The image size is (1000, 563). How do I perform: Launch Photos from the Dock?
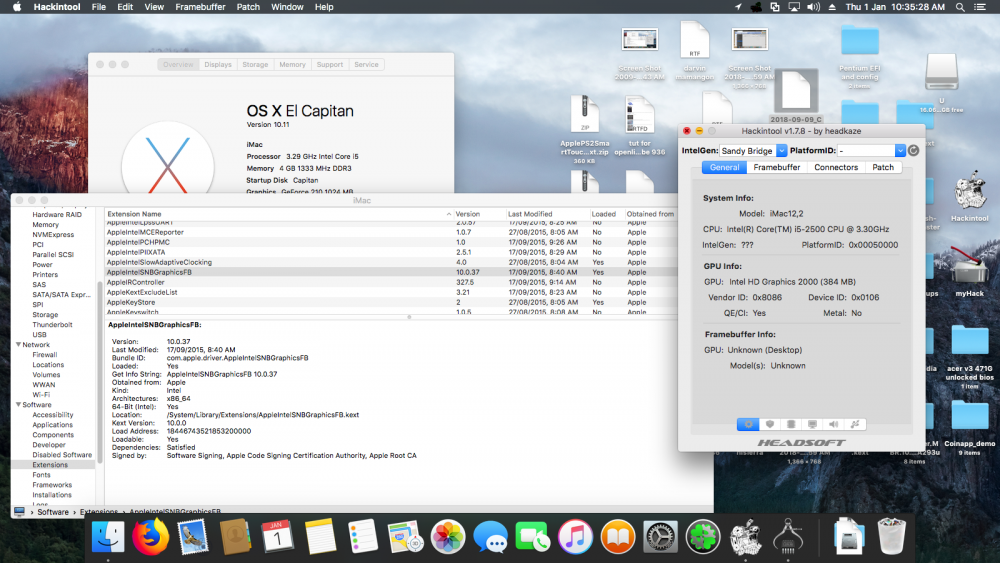coord(448,537)
